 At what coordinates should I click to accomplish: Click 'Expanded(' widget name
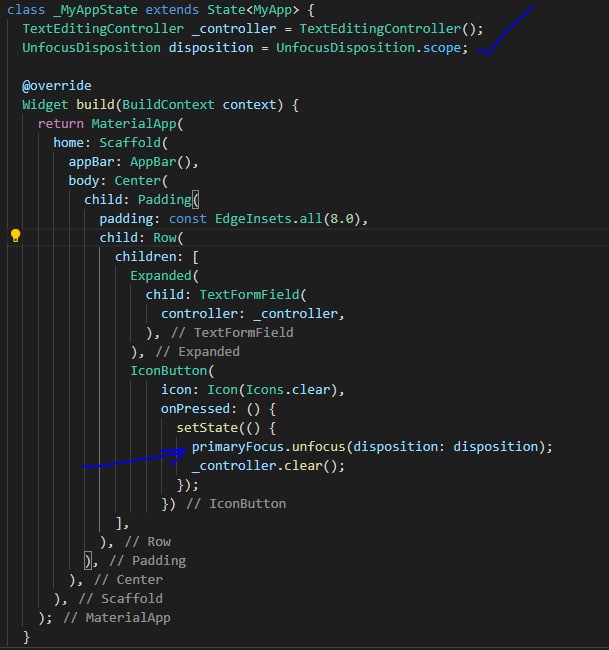tap(165, 276)
